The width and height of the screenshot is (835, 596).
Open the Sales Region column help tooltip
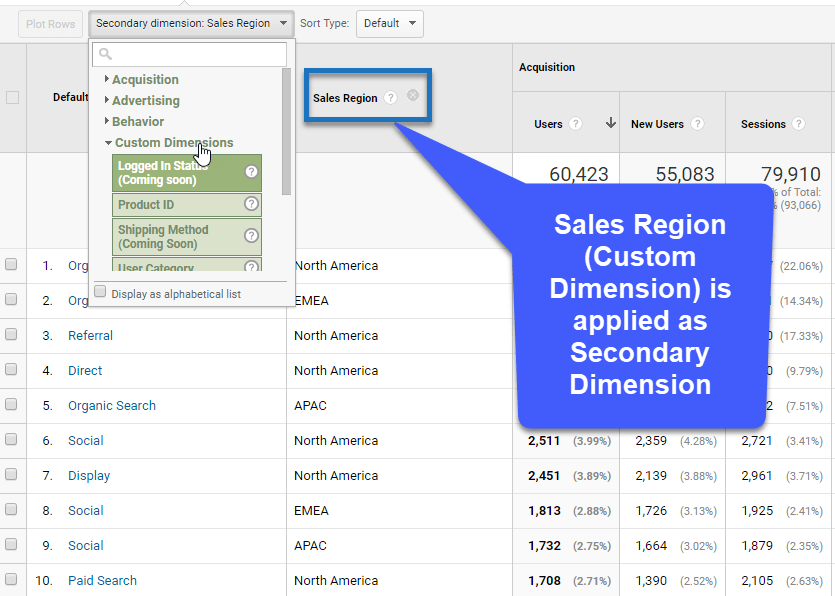(x=389, y=96)
